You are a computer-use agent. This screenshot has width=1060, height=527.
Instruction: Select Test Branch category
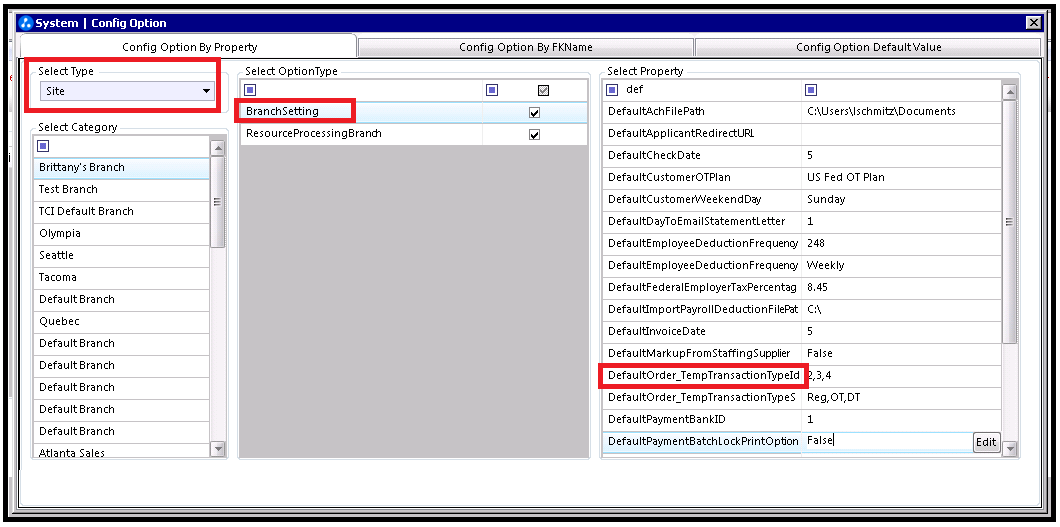[122, 190]
